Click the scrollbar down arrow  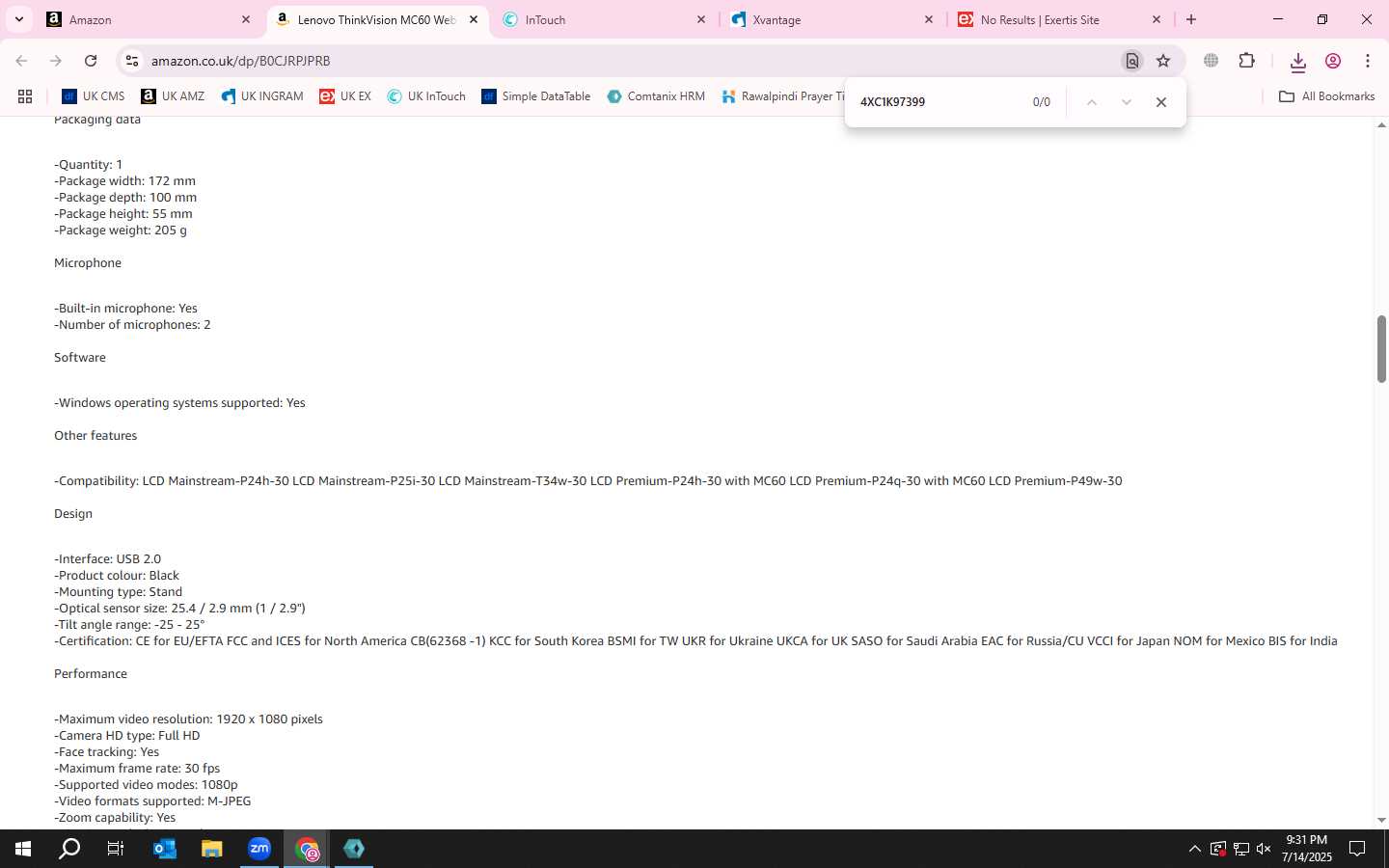[x=1381, y=821]
